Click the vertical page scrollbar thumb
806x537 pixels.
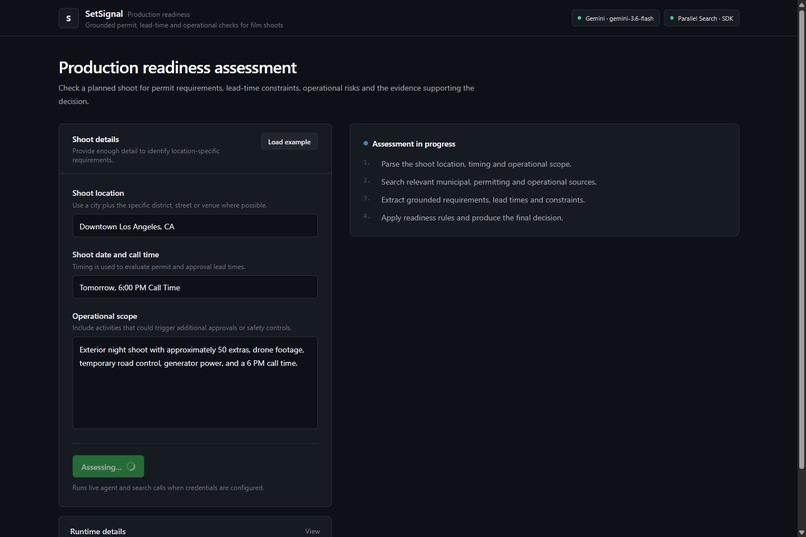tap(801, 239)
